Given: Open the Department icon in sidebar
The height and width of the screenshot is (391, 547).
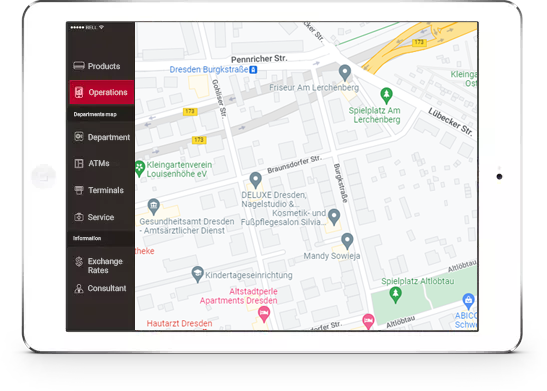Looking at the screenshot, I should (79, 137).
